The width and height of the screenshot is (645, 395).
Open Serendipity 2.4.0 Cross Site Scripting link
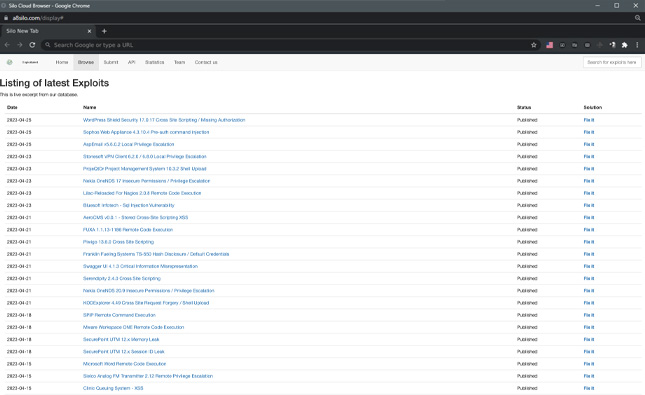coord(122,278)
